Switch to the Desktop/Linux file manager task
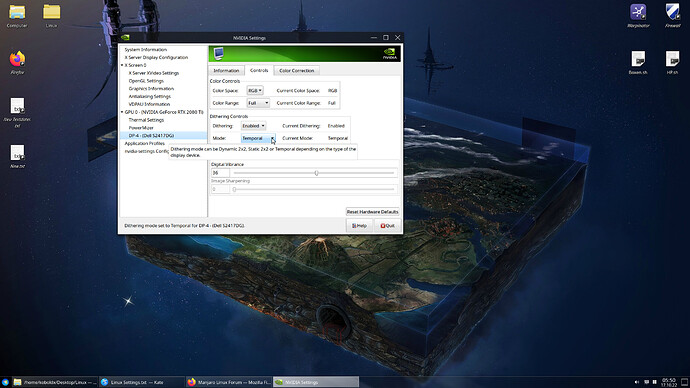The image size is (690, 388). point(54,382)
